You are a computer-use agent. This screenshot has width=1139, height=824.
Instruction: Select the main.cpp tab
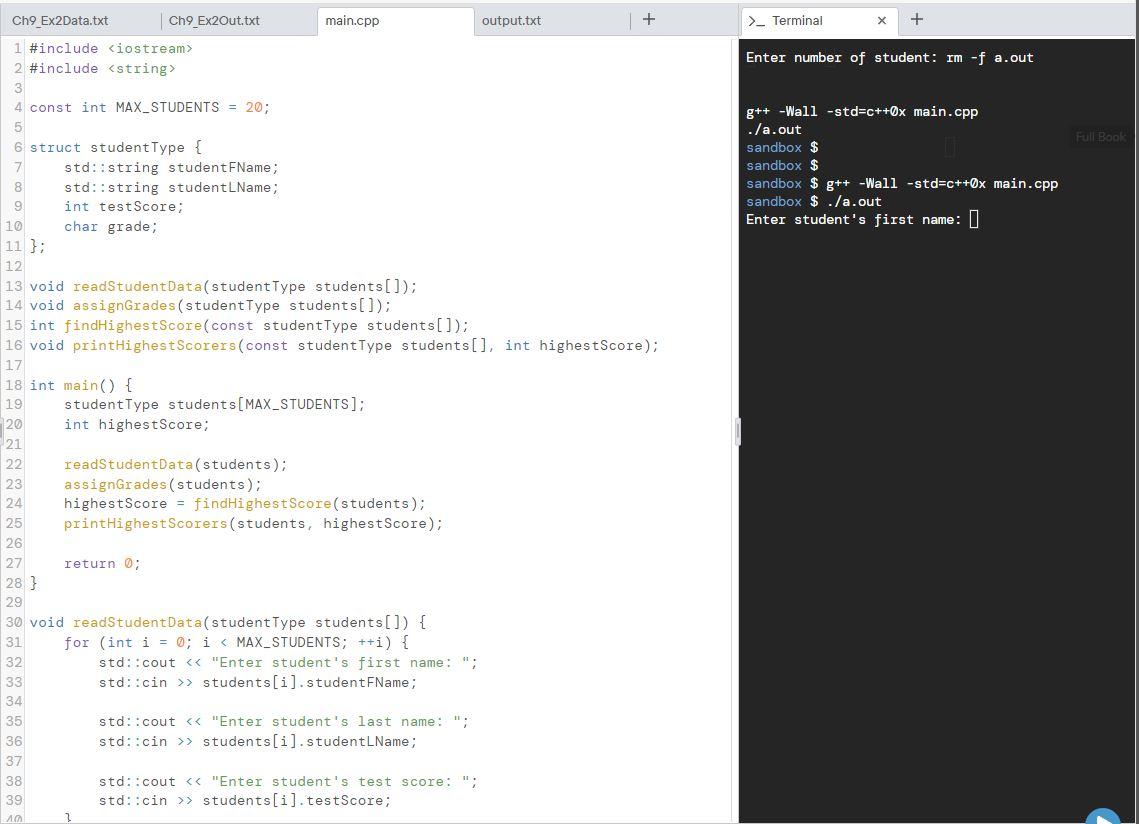pos(352,20)
